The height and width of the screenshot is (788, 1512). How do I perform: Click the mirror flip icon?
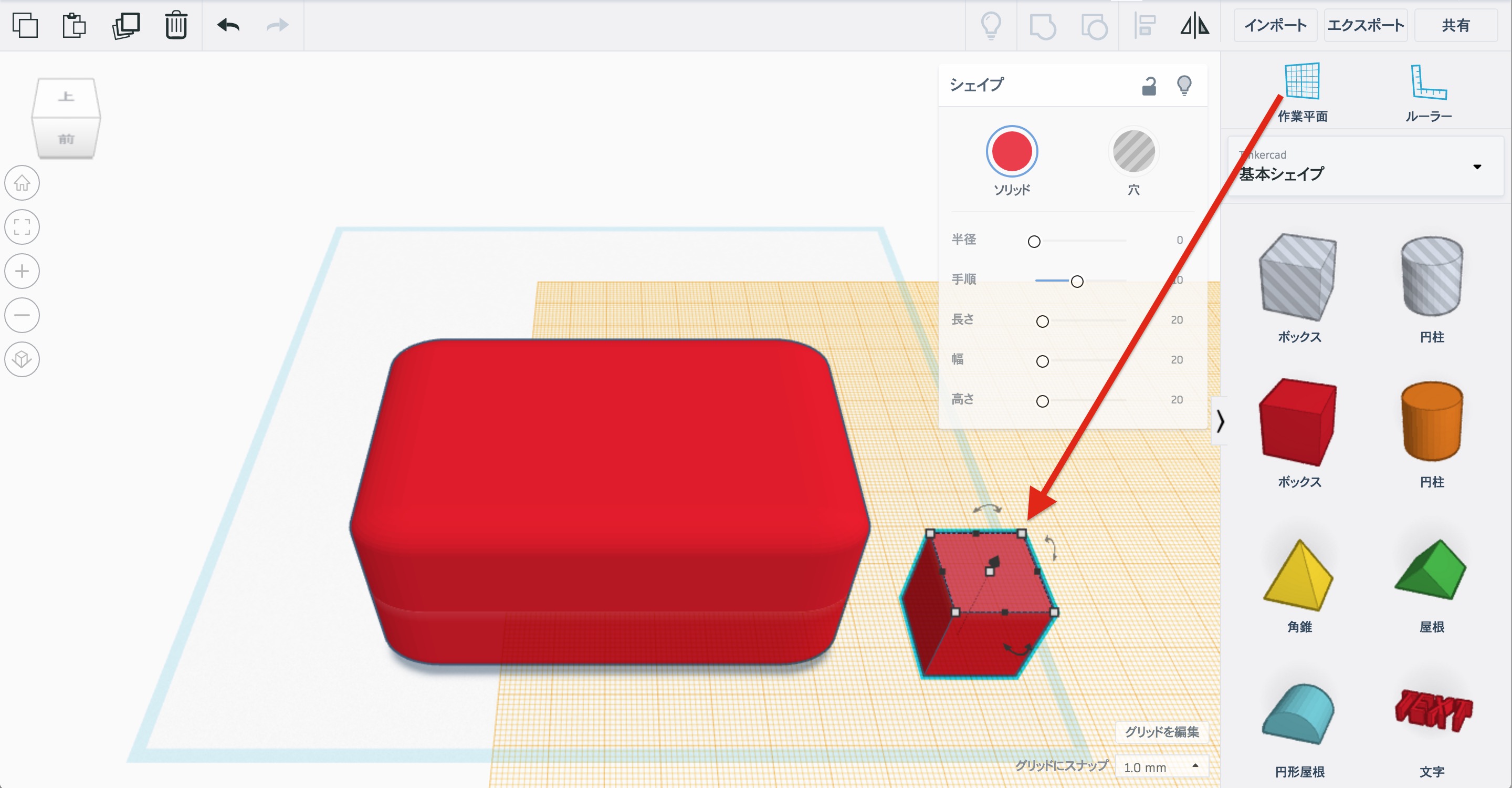[1194, 25]
